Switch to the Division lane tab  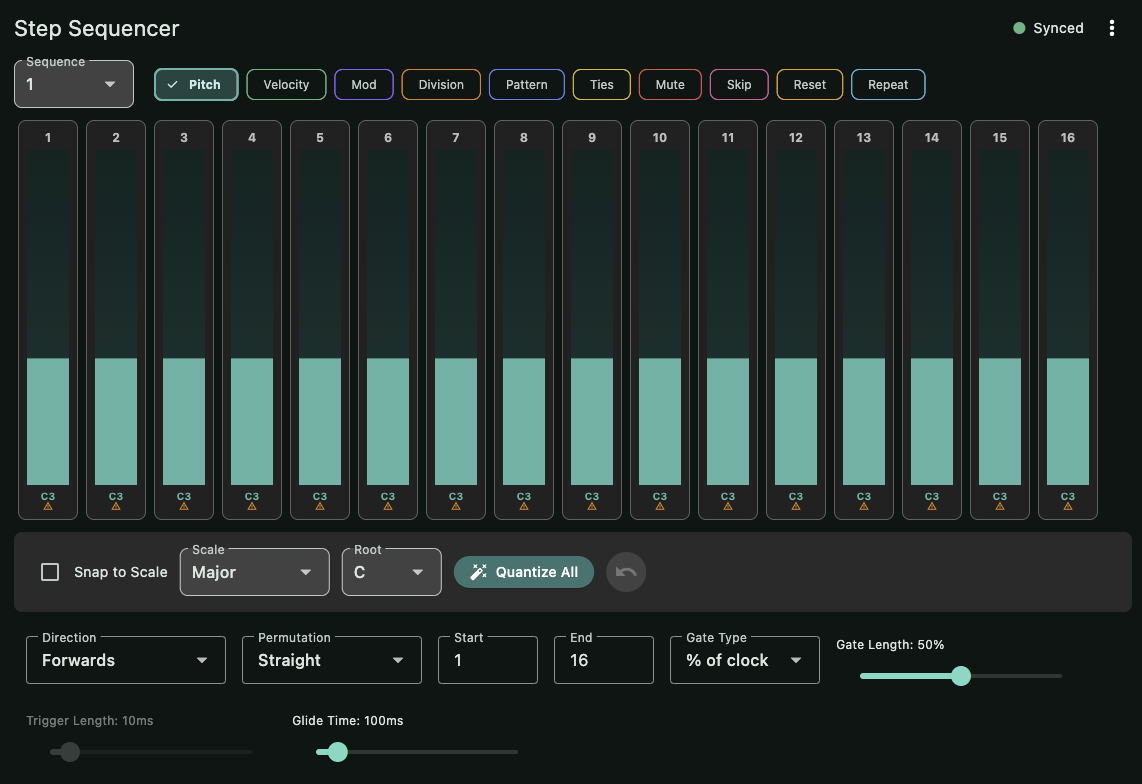click(x=440, y=84)
